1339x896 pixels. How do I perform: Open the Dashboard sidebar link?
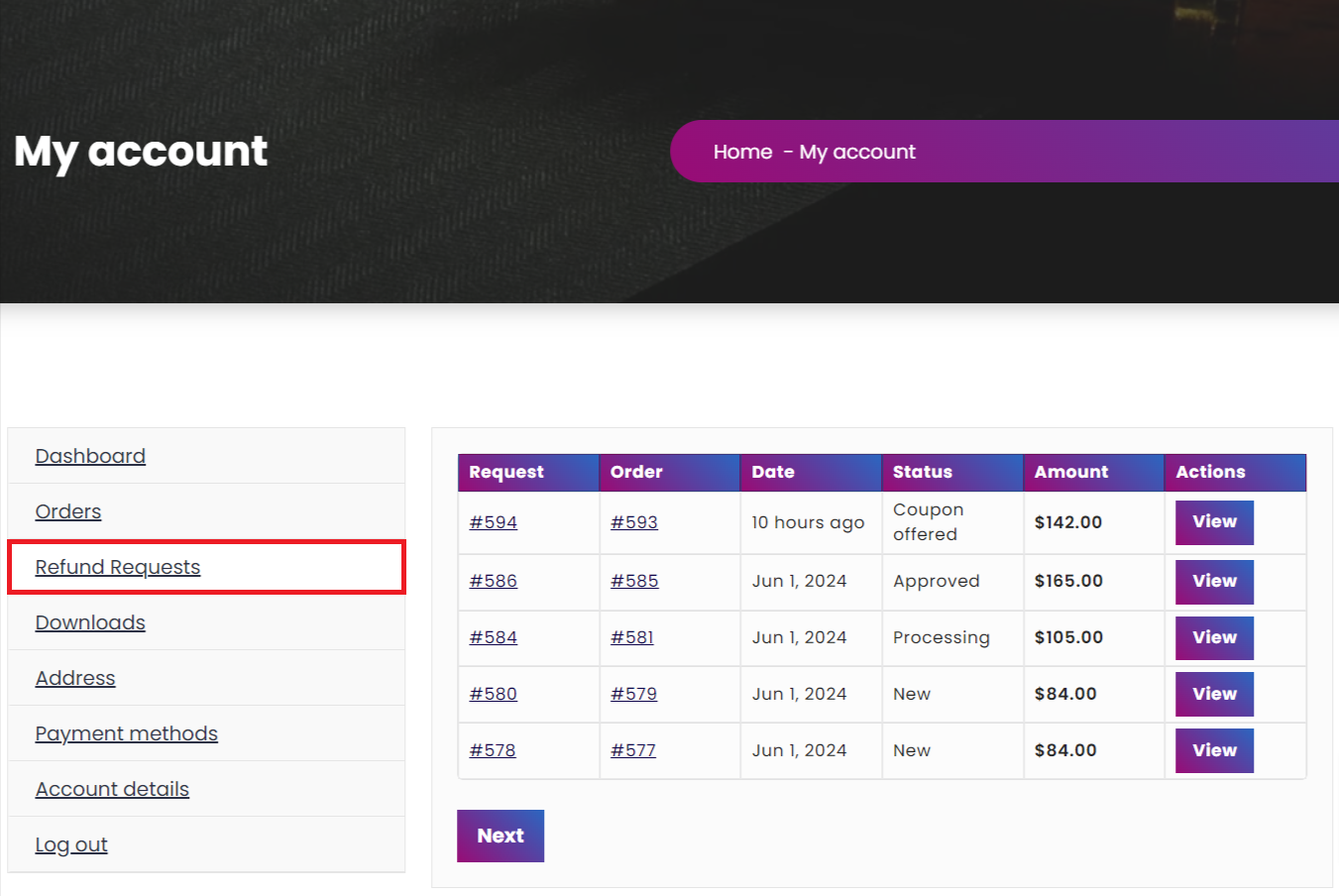tap(90, 456)
